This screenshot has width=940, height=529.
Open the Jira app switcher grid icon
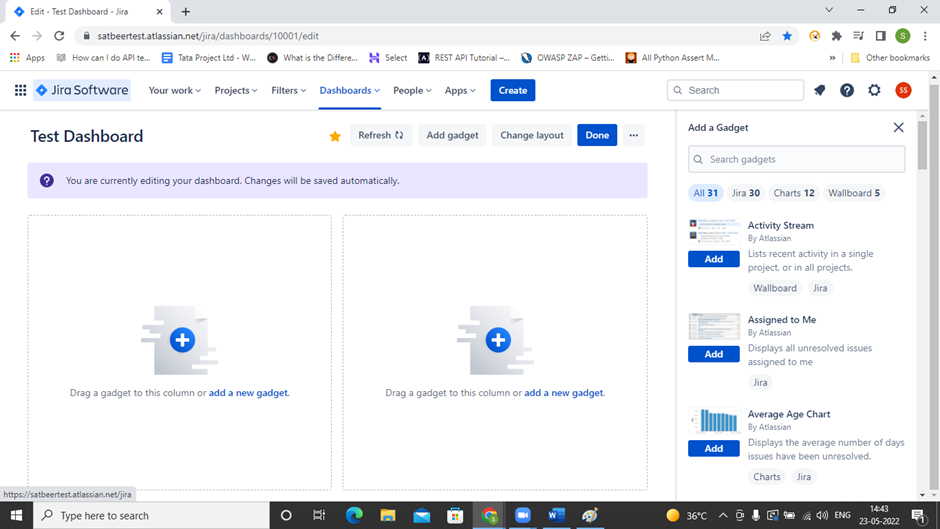20,90
